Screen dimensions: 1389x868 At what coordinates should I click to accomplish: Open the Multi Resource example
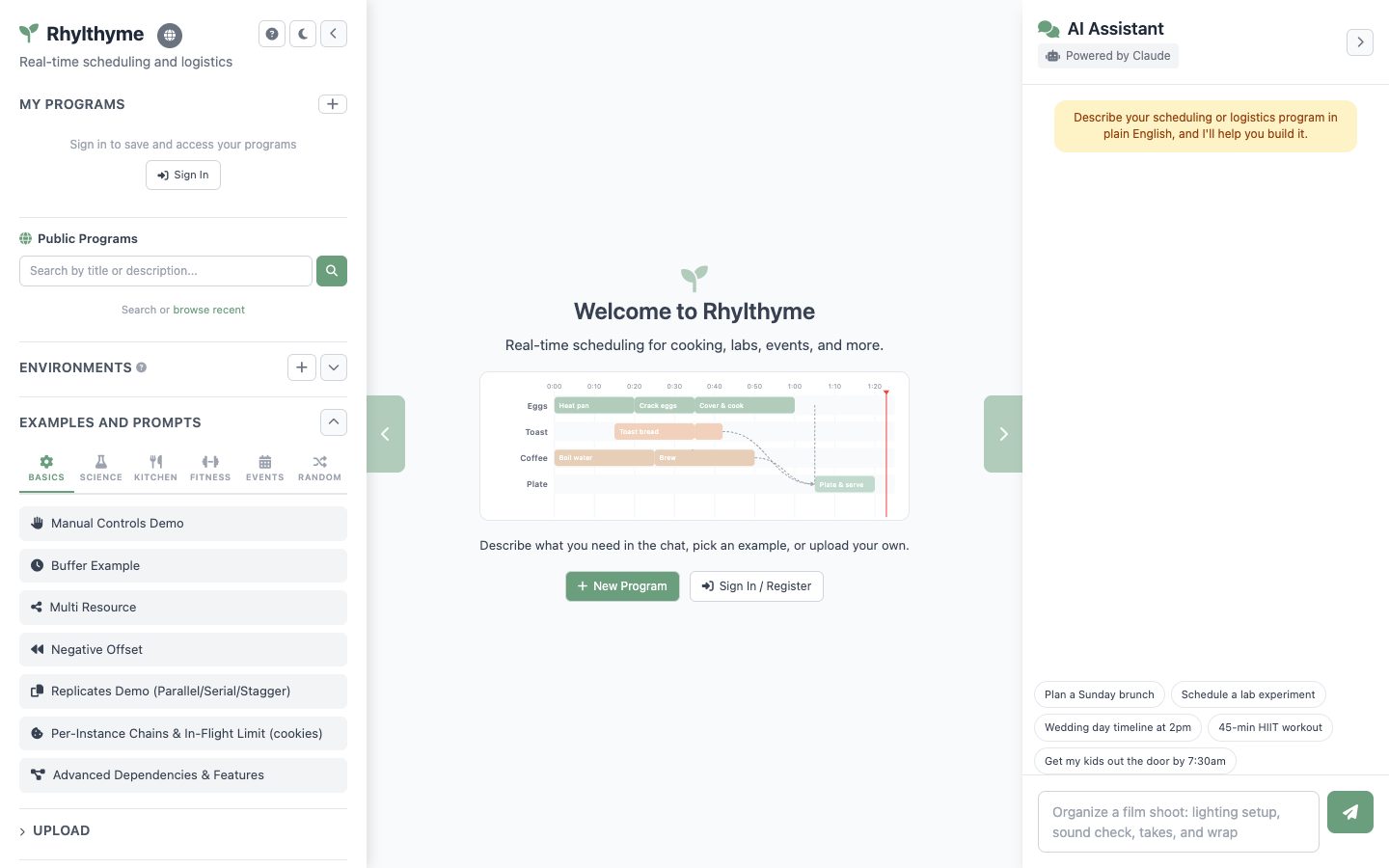coord(183,608)
